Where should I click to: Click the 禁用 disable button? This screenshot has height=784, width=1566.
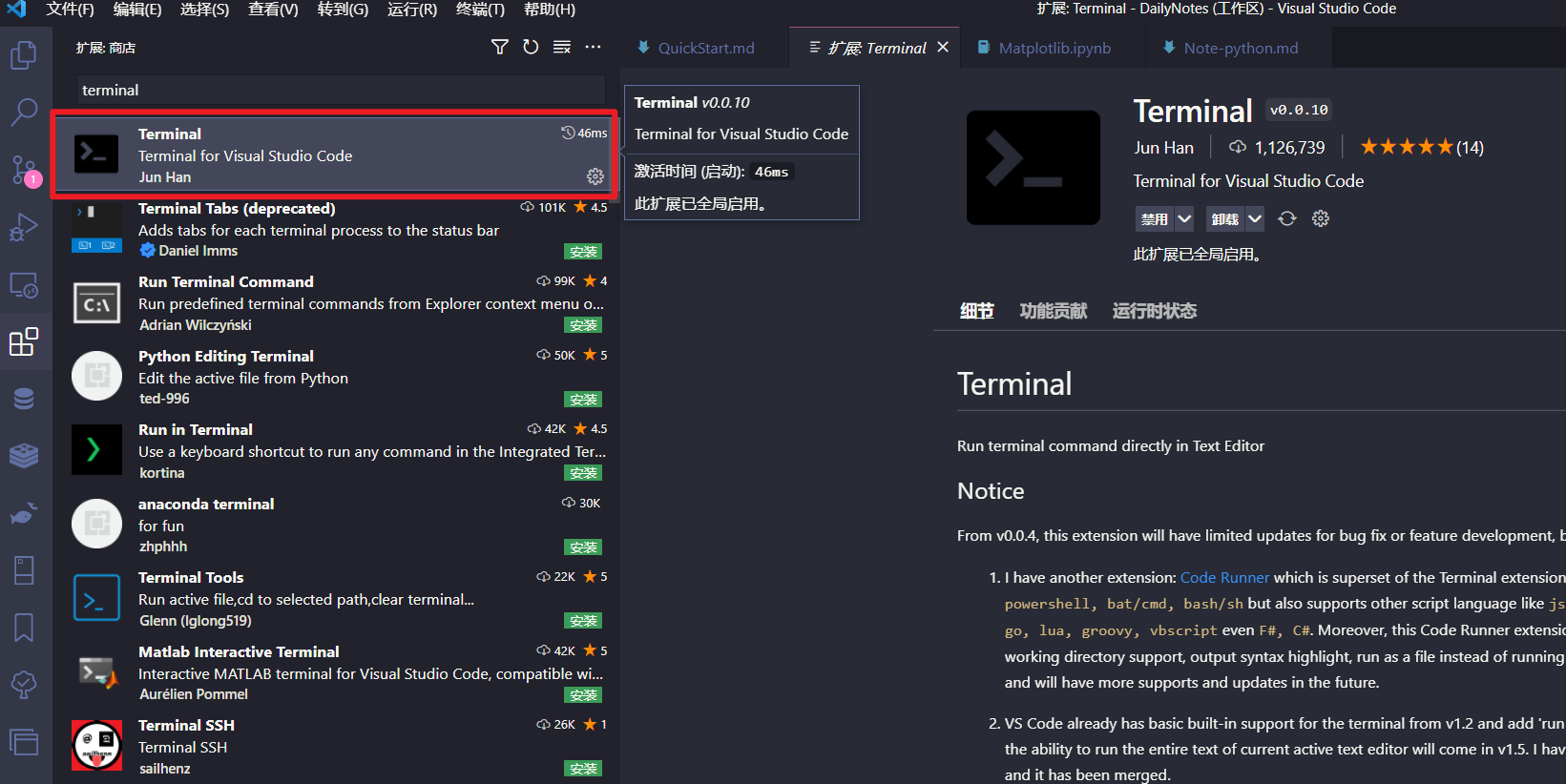point(1155,218)
